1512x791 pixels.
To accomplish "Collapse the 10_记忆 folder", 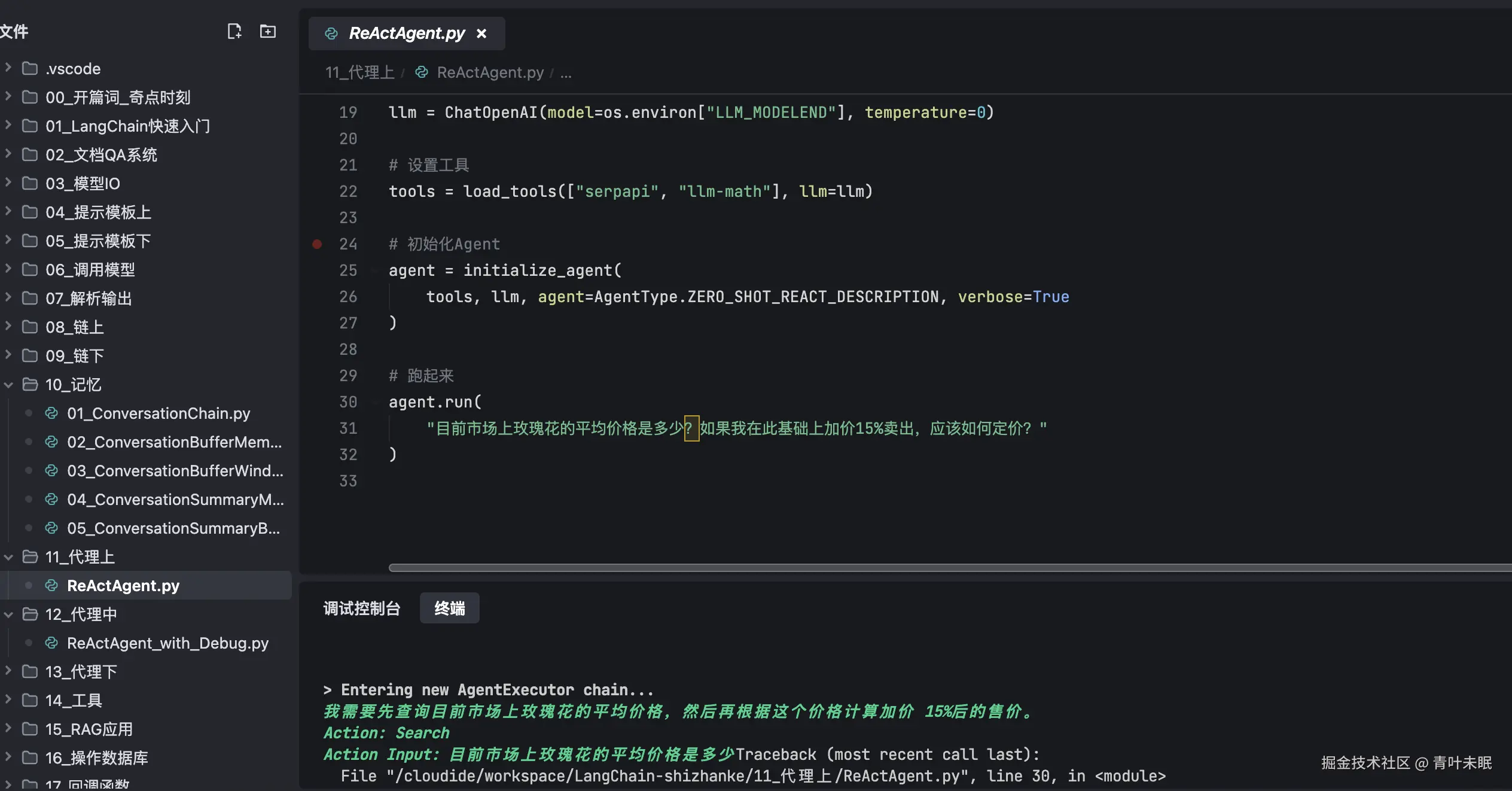I will point(8,385).
